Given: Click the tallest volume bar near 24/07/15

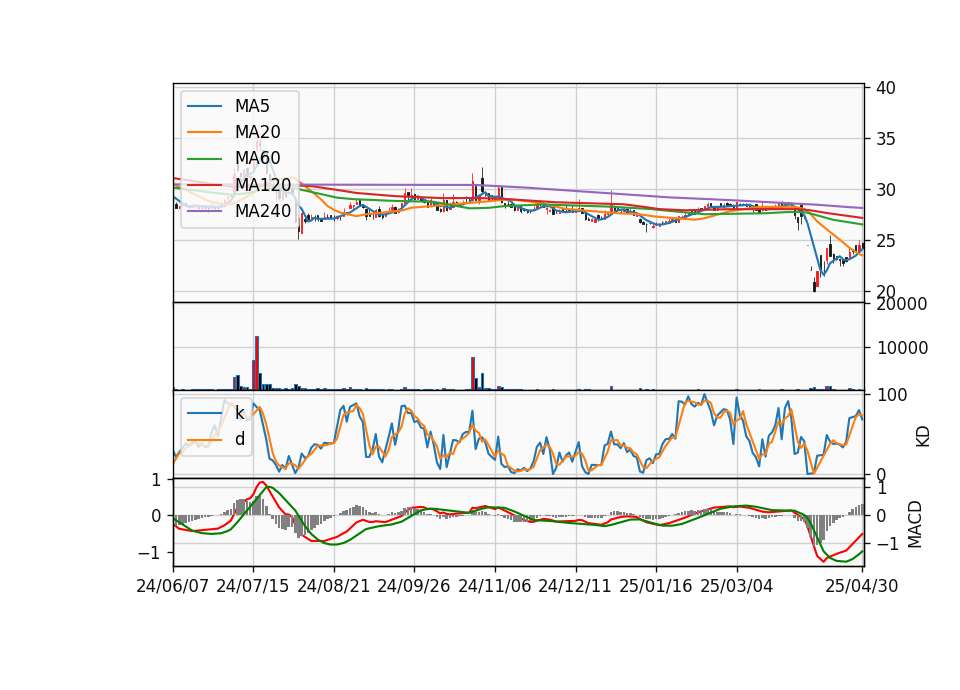Looking at the screenshot, I should tap(257, 363).
